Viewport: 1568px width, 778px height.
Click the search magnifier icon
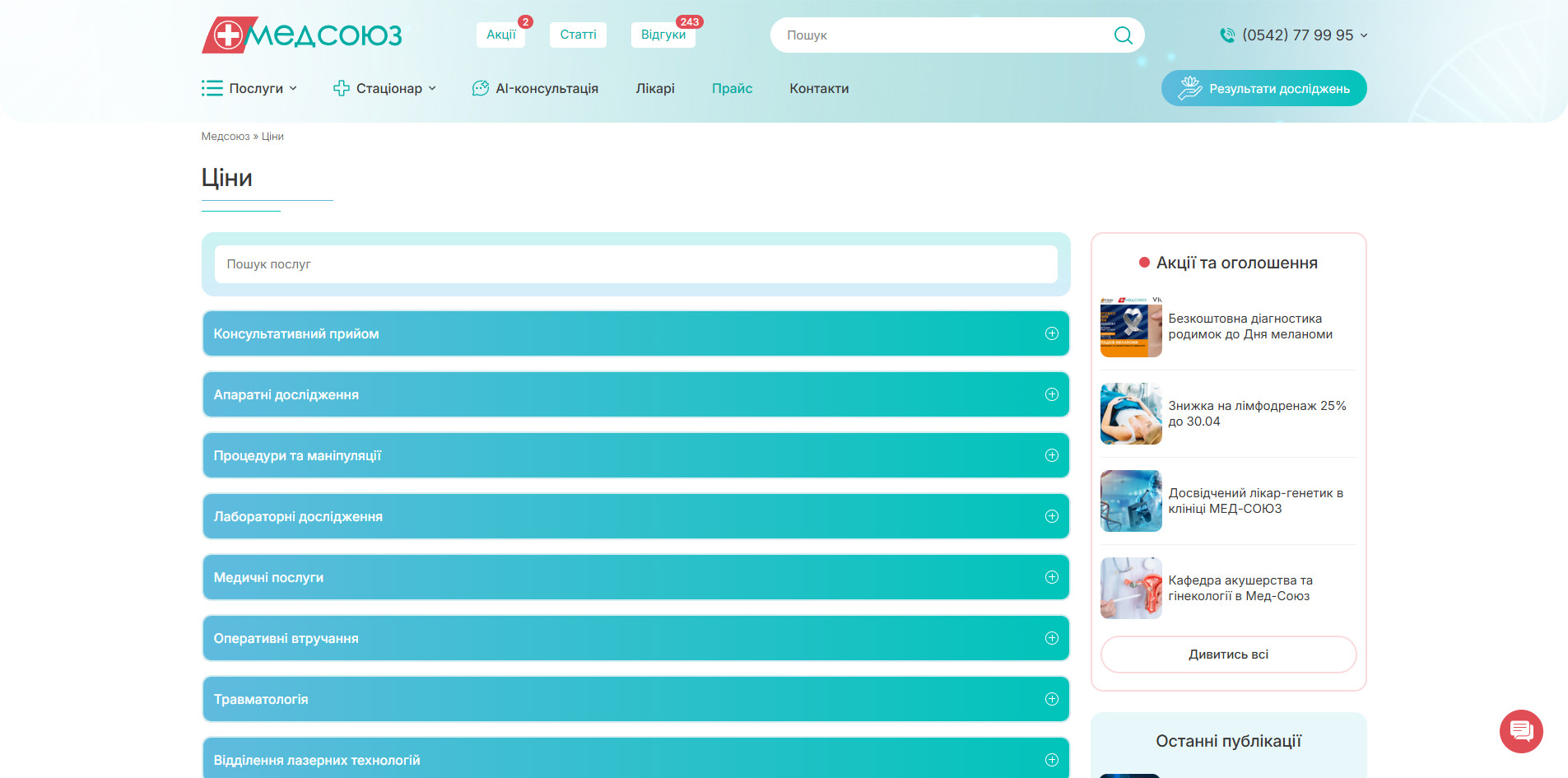(1123, 35)
